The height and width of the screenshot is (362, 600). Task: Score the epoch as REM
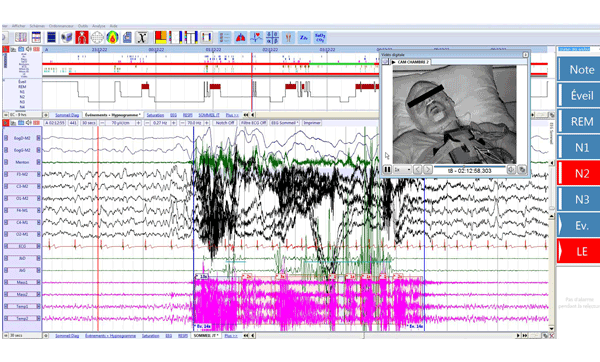[x=579, y=121]
